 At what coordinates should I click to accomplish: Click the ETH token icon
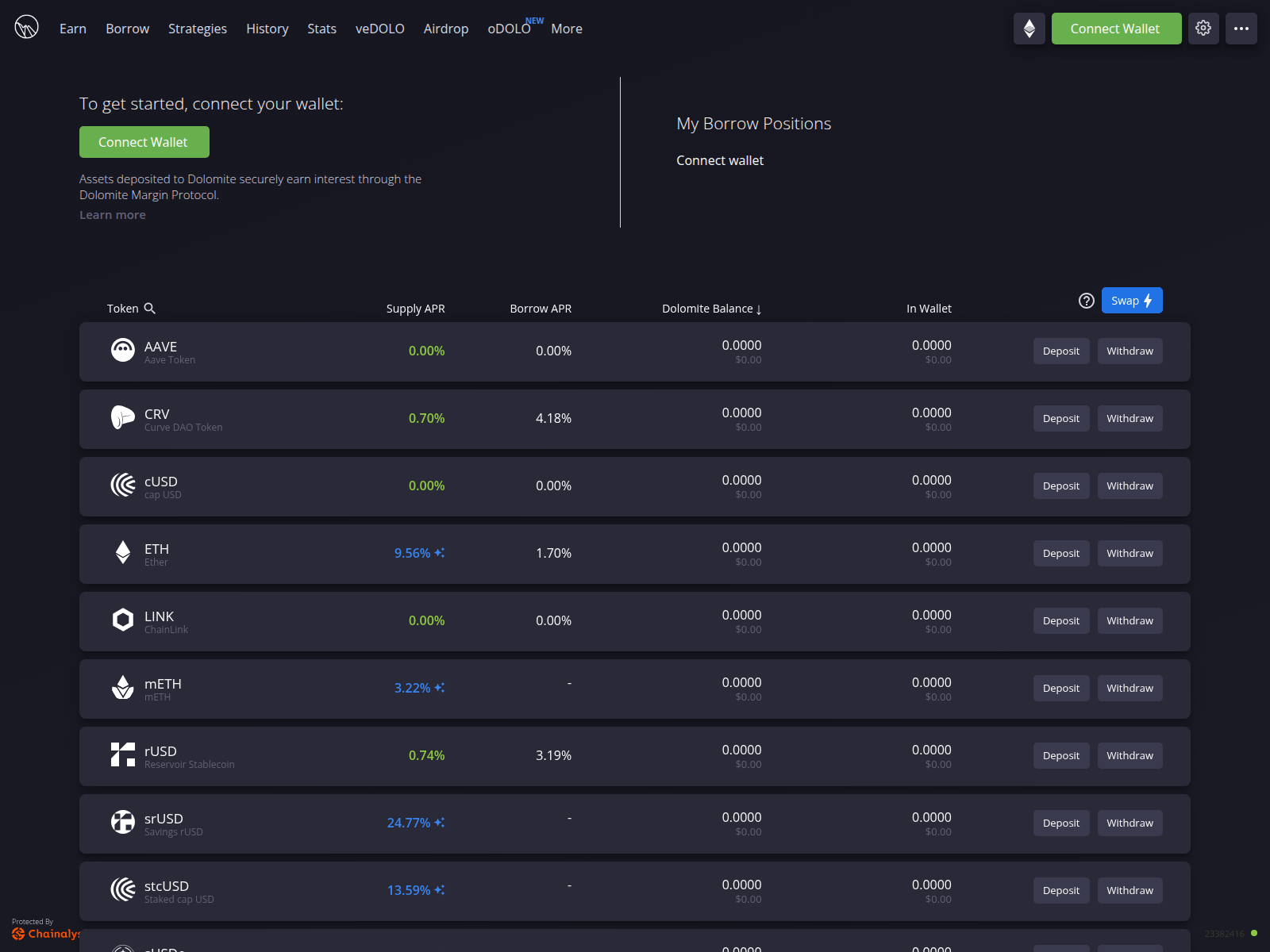click(x=123, y=552)
